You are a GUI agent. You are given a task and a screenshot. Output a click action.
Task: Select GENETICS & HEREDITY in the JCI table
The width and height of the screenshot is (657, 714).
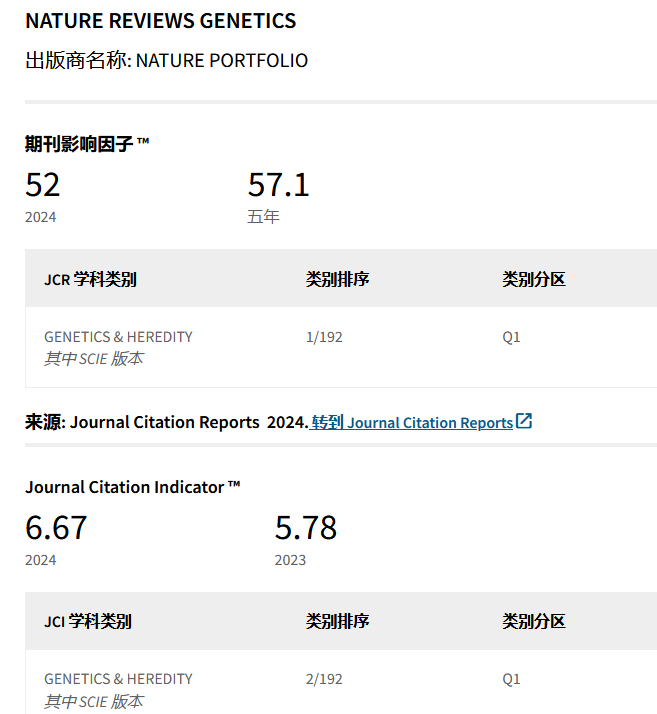(118, 679)
